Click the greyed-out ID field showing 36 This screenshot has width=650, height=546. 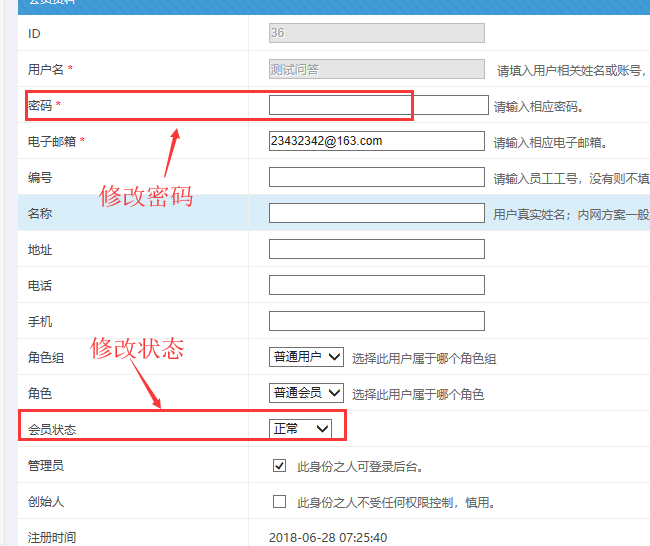[x=376, y=33]
